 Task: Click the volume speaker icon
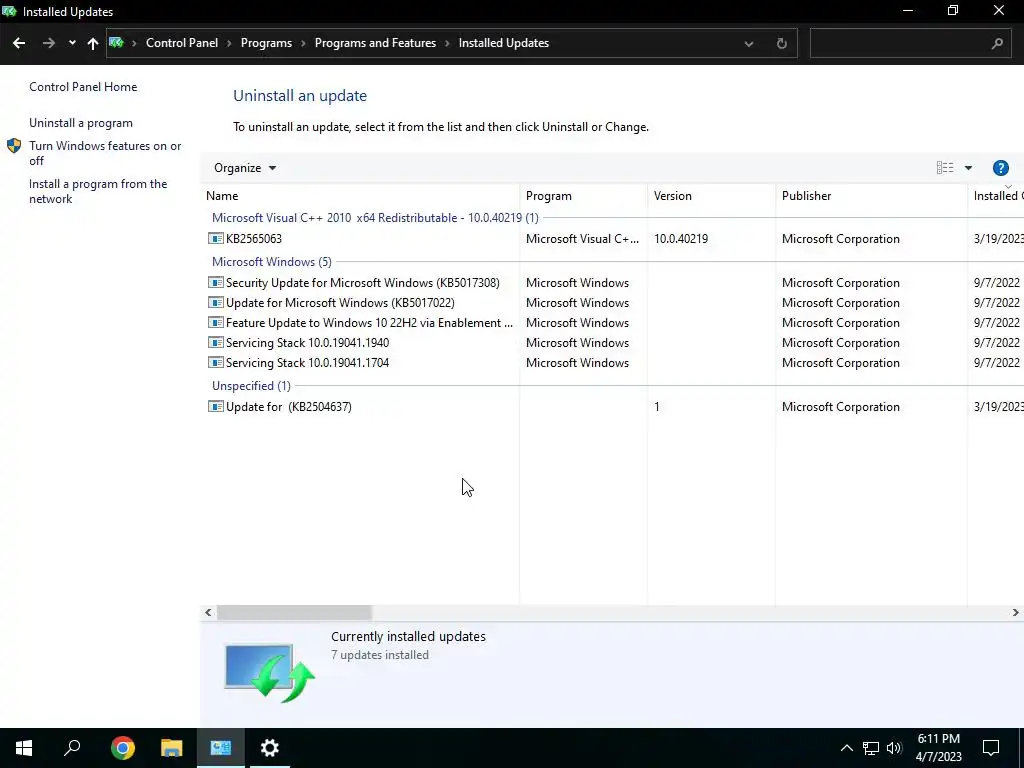tap(894, 748)
